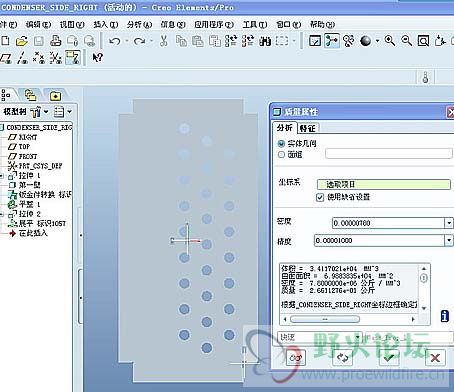Open the density value dropdown arrow
Image resolution: width=454 pixels, height=392 pixels.
click(x=449, y=223)
